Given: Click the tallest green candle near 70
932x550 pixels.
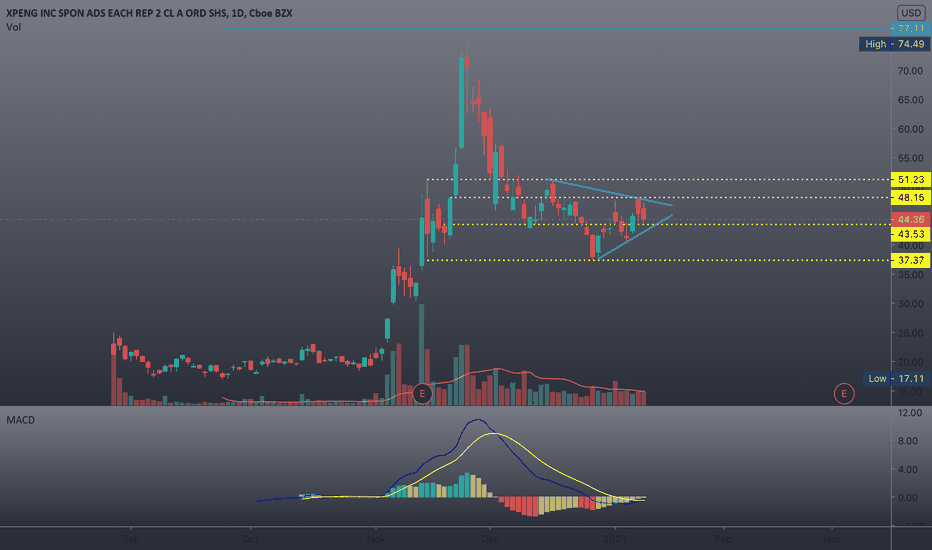Looking at the screenshot, I should (461, 102).
